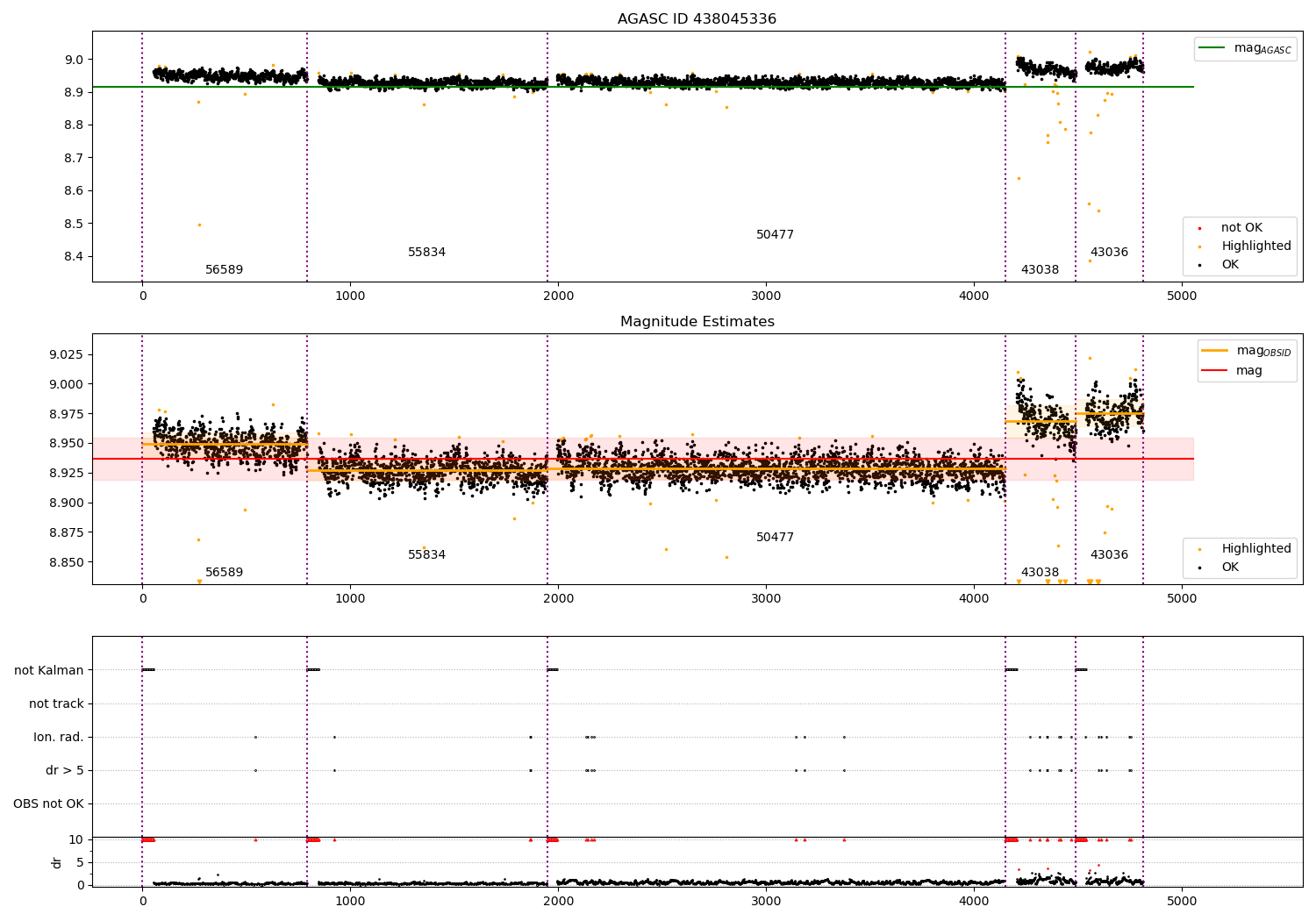1316x921 pixels.
Task: Click y-axis tick 8.4 in top plot
Action: coord(74,257)
